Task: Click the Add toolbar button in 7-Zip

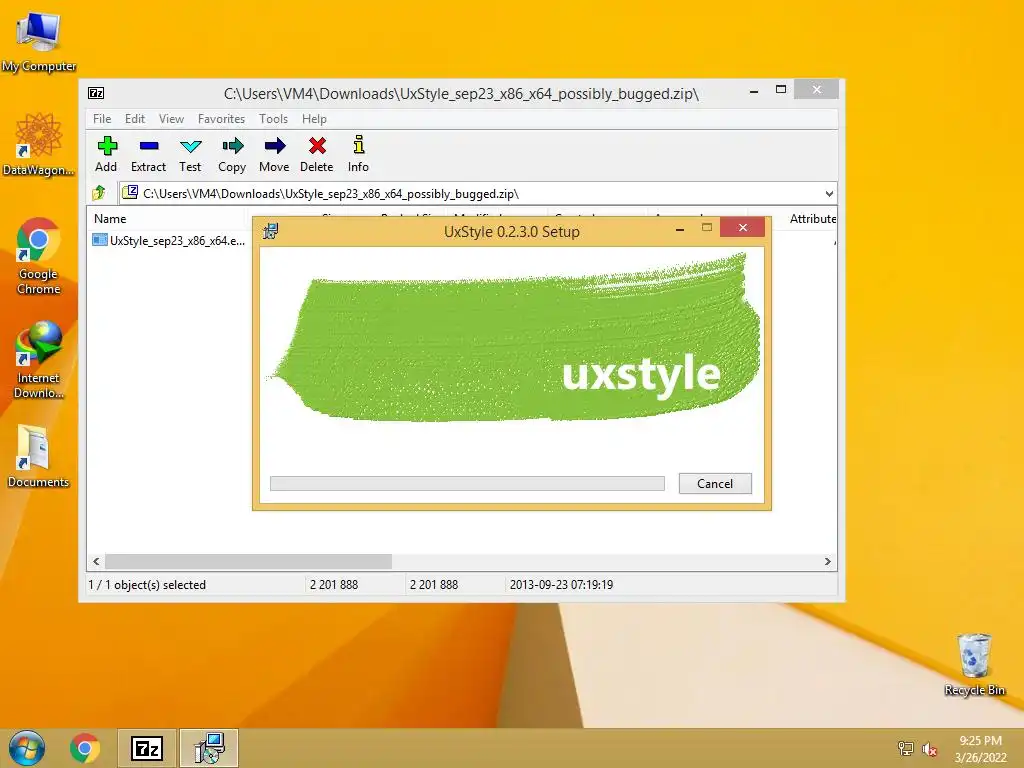Action: tap(106, 154)
